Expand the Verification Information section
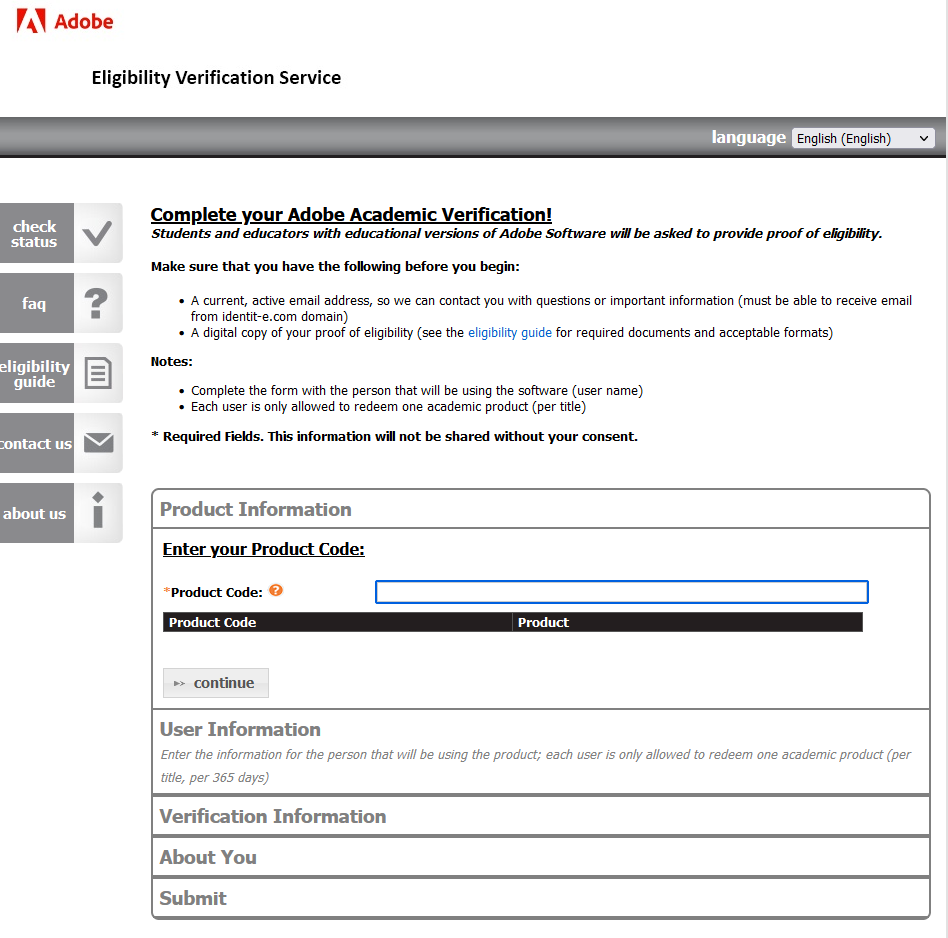The height and width of the screenshot is (938, 948). point(541,816)
